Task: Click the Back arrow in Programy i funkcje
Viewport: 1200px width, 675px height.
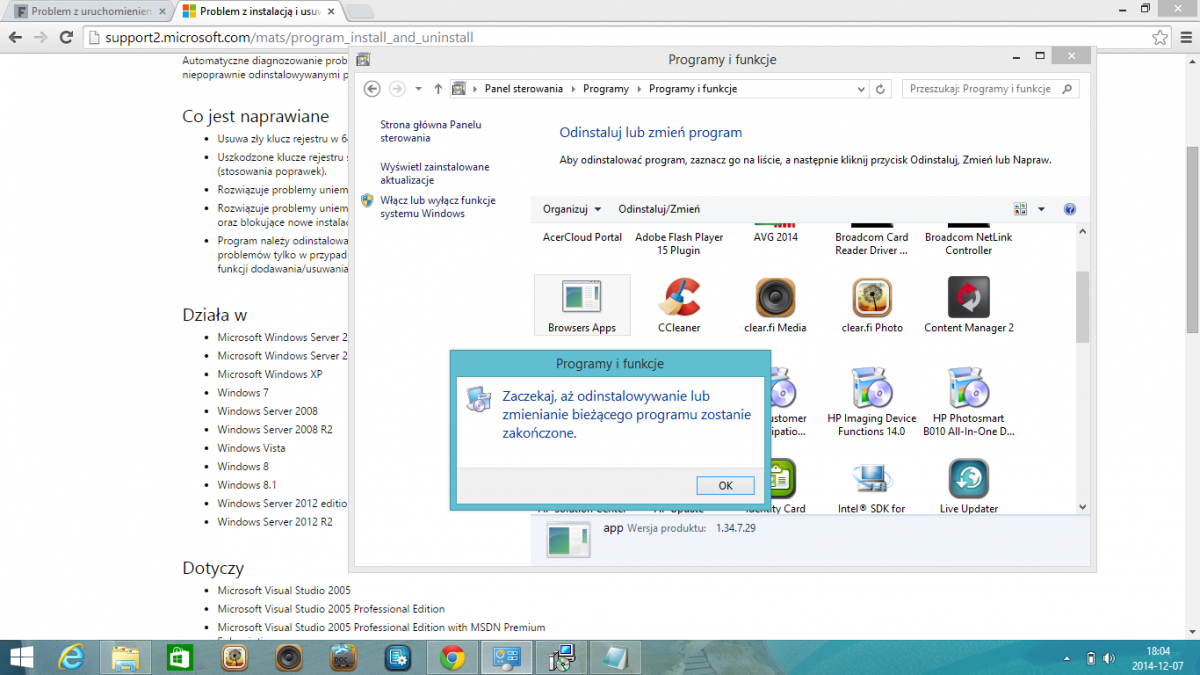Action: 372,89
